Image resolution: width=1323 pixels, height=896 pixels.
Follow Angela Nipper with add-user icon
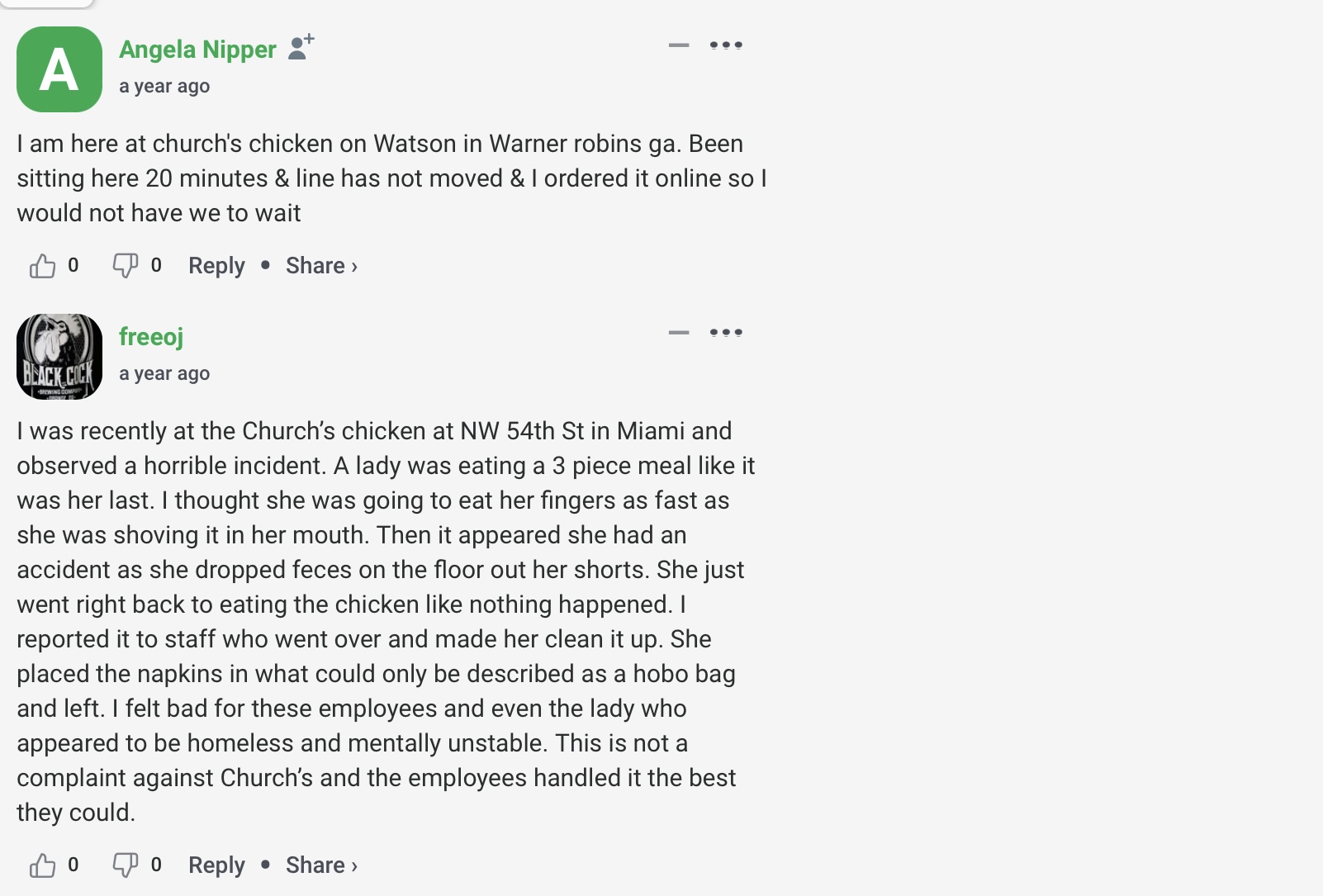[x=301, y=47]
